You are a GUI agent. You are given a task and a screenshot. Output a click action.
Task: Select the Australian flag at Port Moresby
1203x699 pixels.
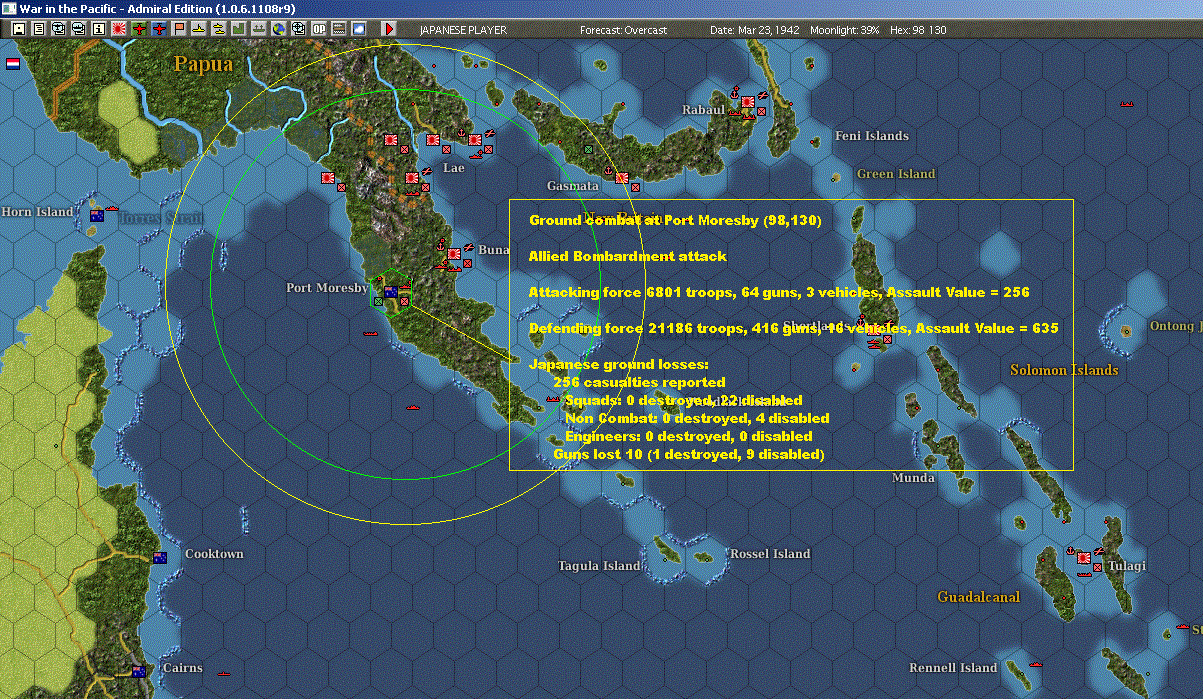pyautogui.click(x=391, y=292)
